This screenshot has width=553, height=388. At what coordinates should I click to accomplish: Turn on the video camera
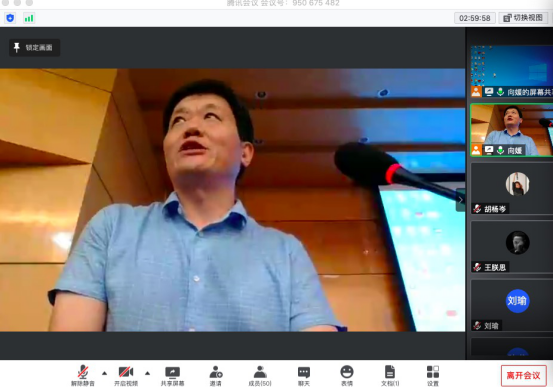tap(126, 376)
